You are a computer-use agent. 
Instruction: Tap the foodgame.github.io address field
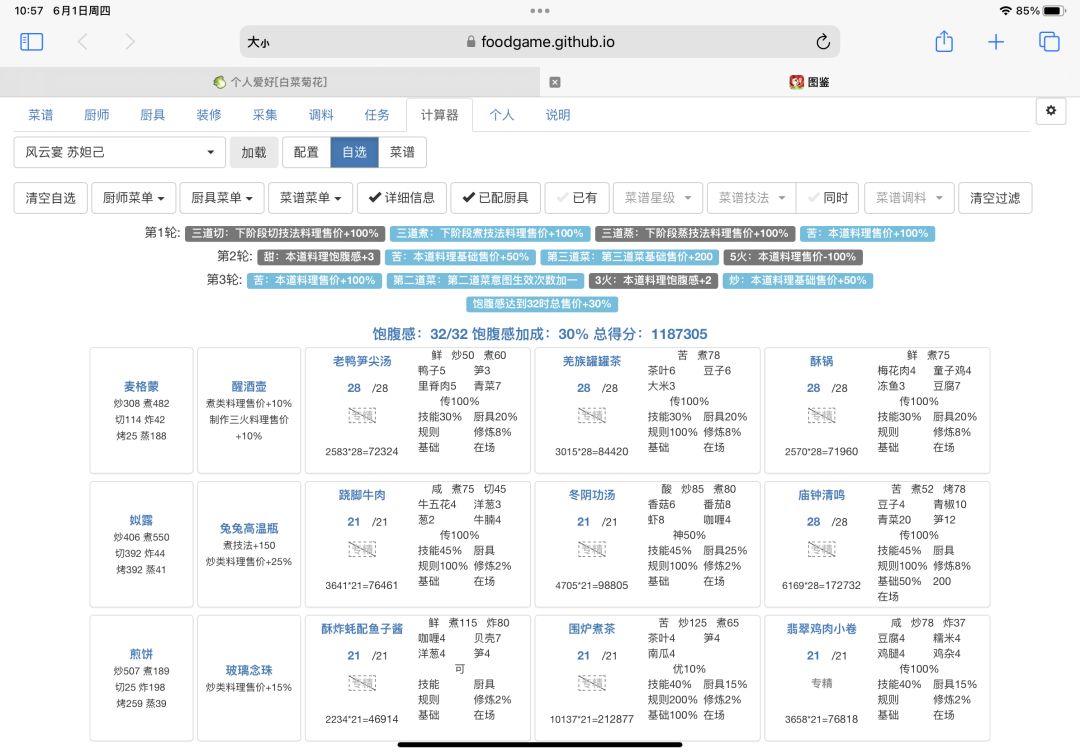(x=539, y=42)
